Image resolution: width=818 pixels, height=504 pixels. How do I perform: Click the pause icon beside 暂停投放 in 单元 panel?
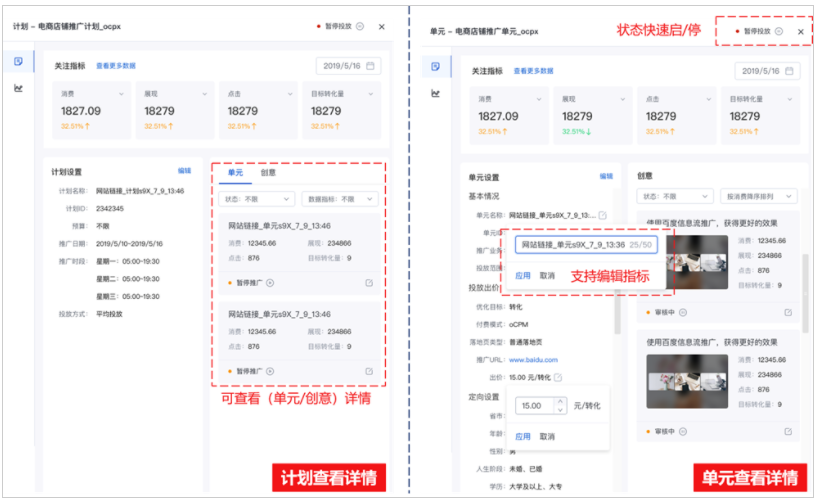tap(779, 31)
